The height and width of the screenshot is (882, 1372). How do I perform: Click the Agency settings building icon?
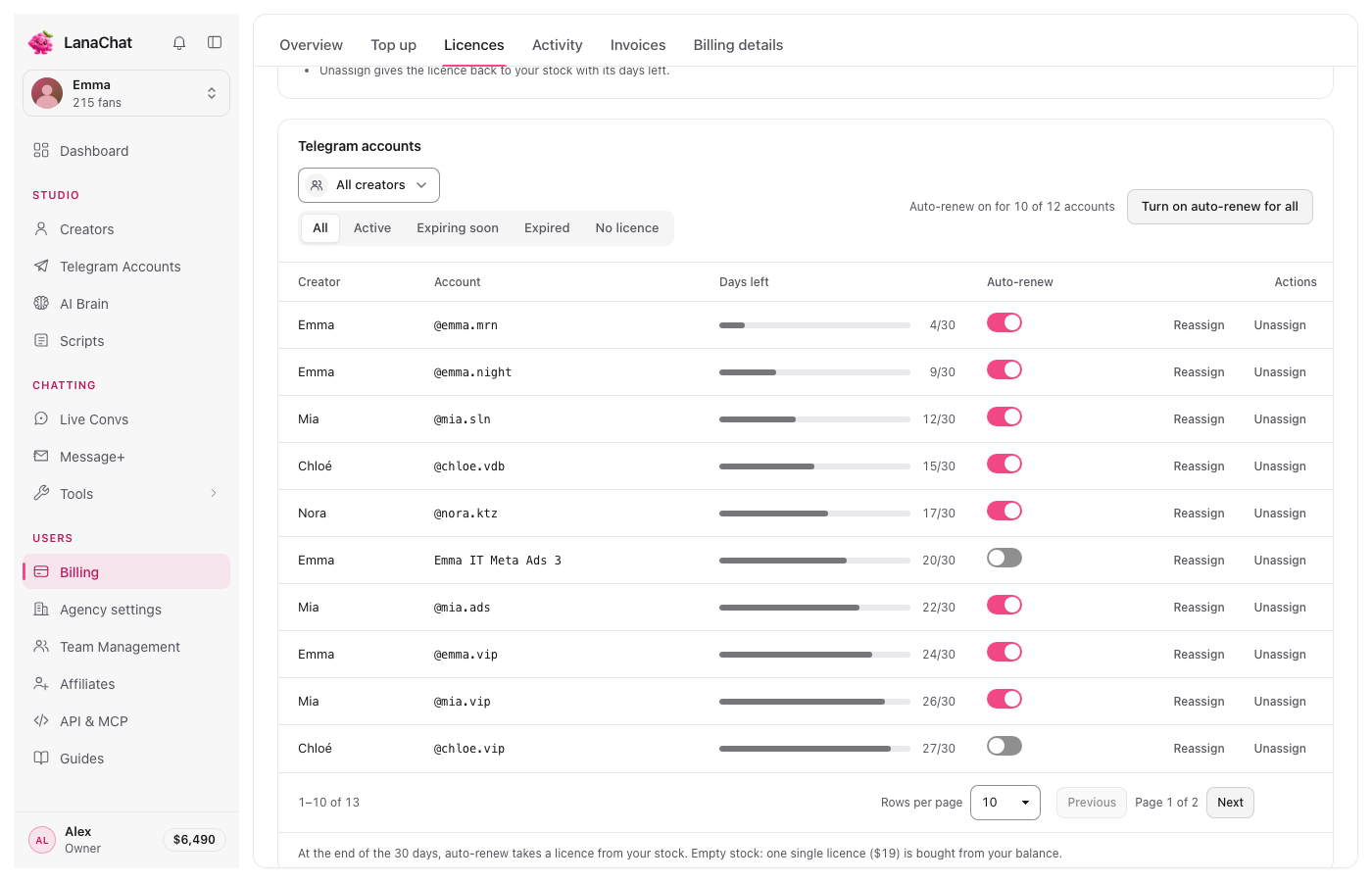41,609
